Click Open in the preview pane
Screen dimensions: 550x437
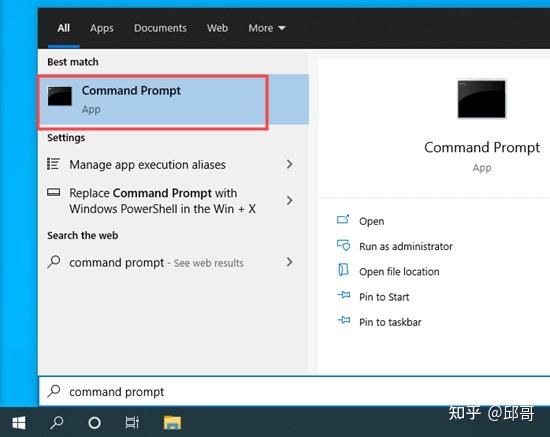coord(371,221)
